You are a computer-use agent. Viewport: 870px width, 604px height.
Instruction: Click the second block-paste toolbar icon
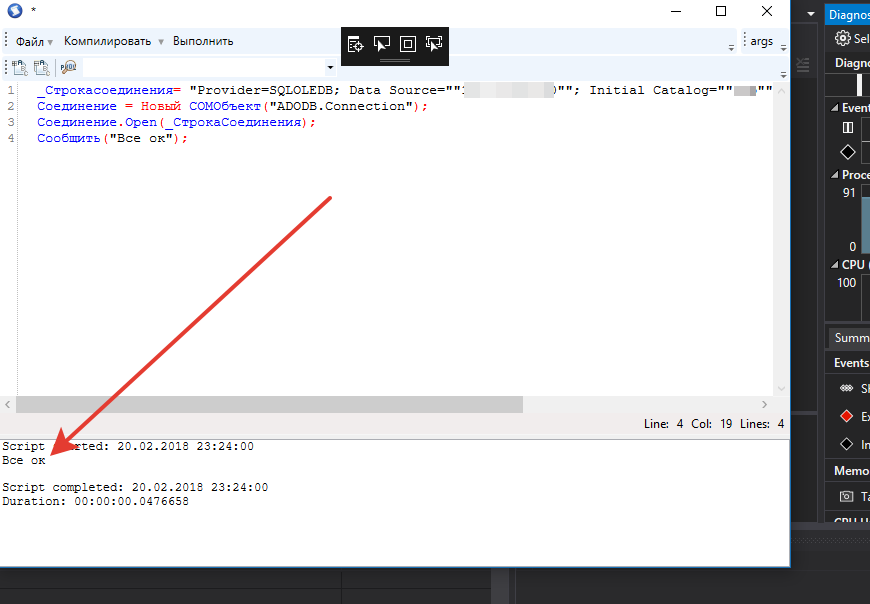[x=40, y=66]
